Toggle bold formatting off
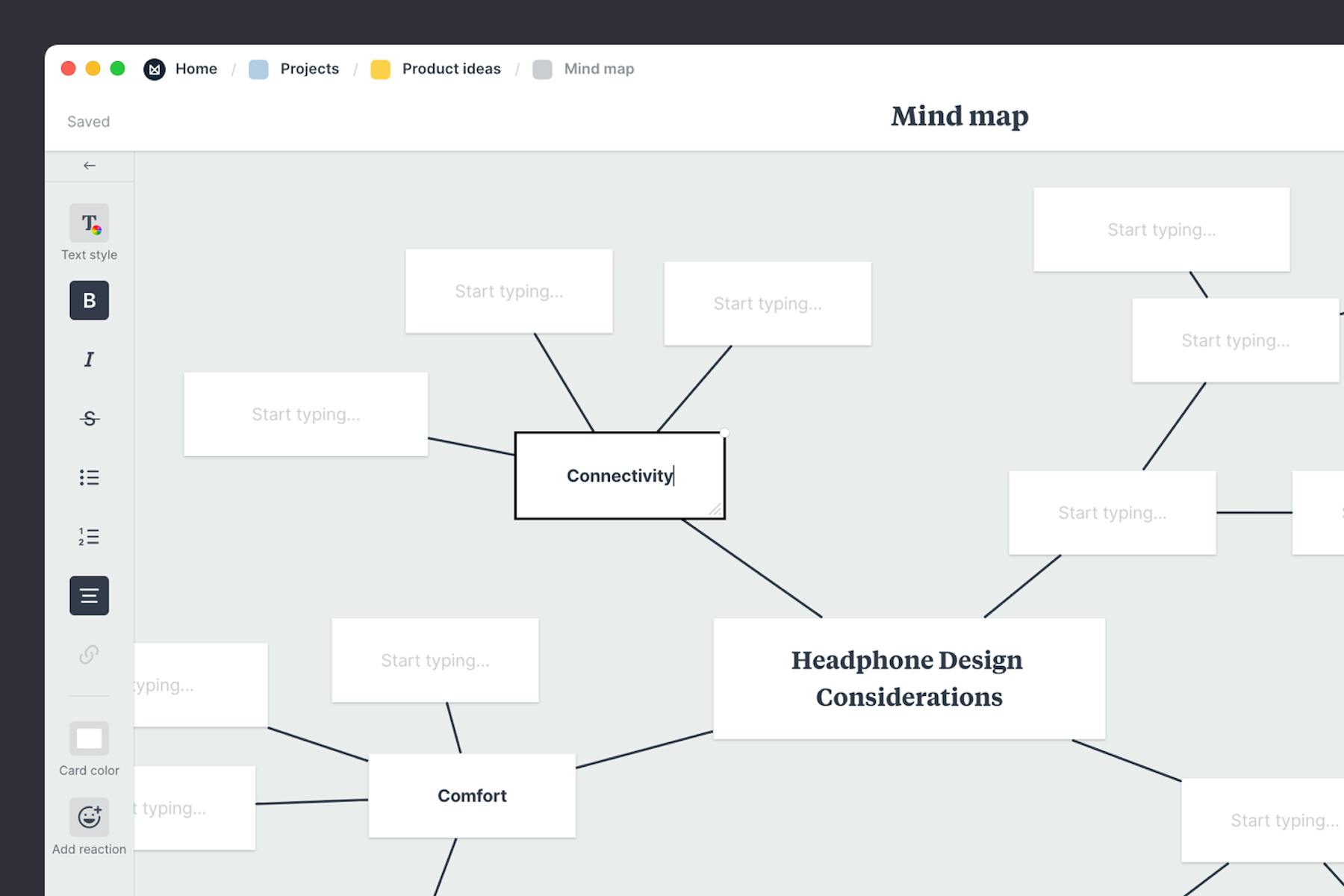Screen dimensions: 1344x896 89,300
